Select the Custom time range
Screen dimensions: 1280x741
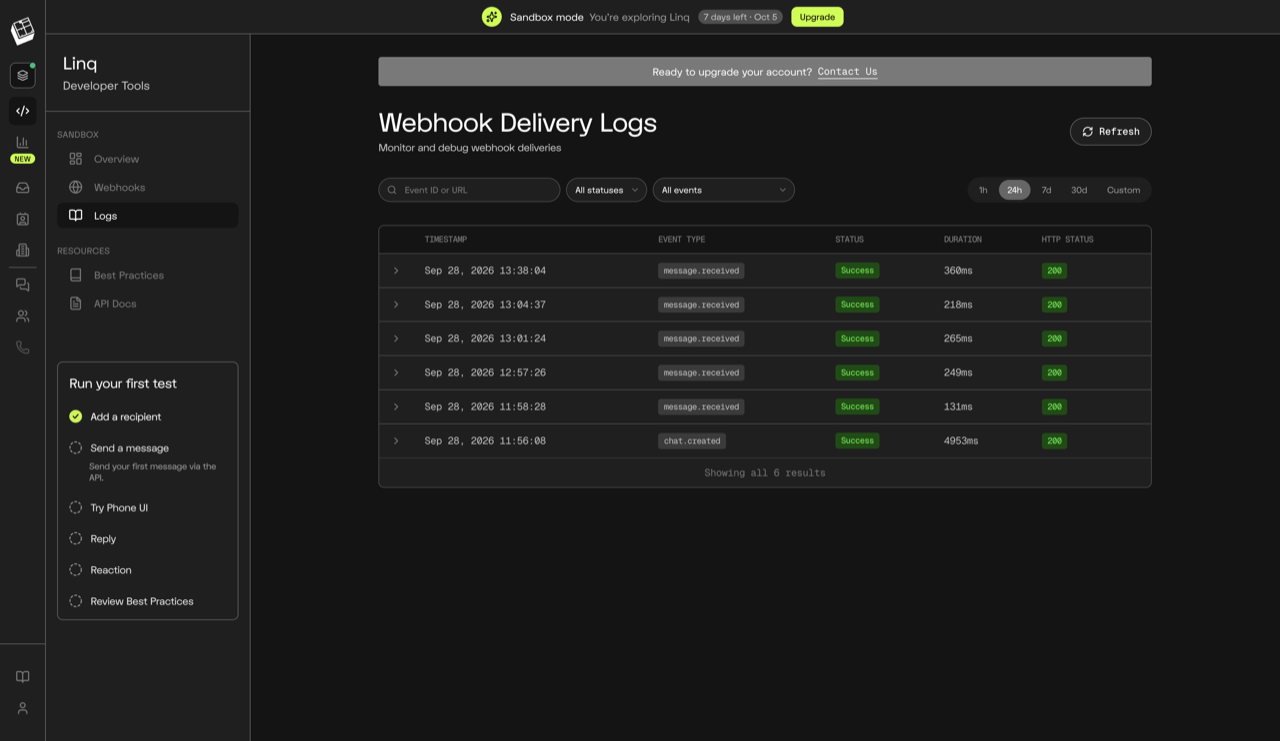(x=1123, y=190)
